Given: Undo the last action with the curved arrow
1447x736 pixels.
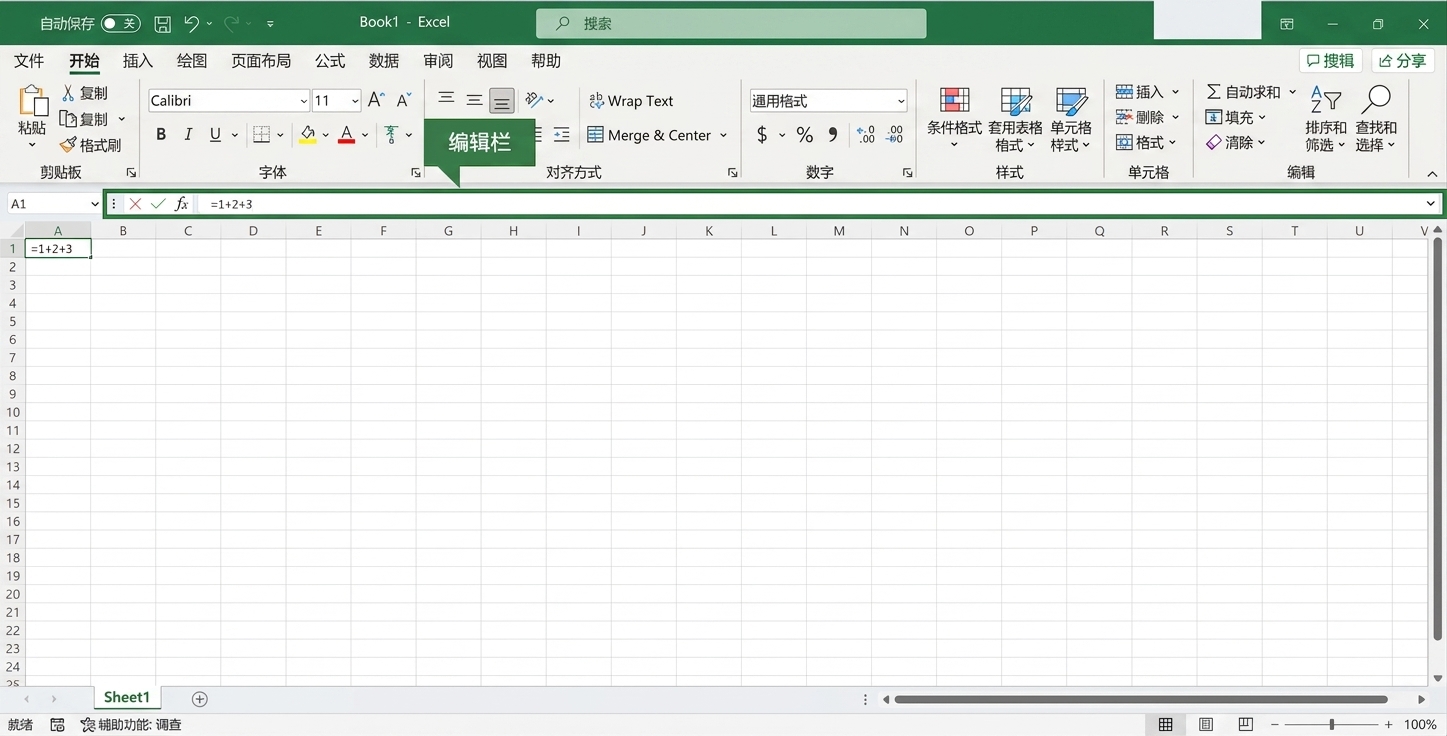Looking at the screenshot, I should pos(192,23).
